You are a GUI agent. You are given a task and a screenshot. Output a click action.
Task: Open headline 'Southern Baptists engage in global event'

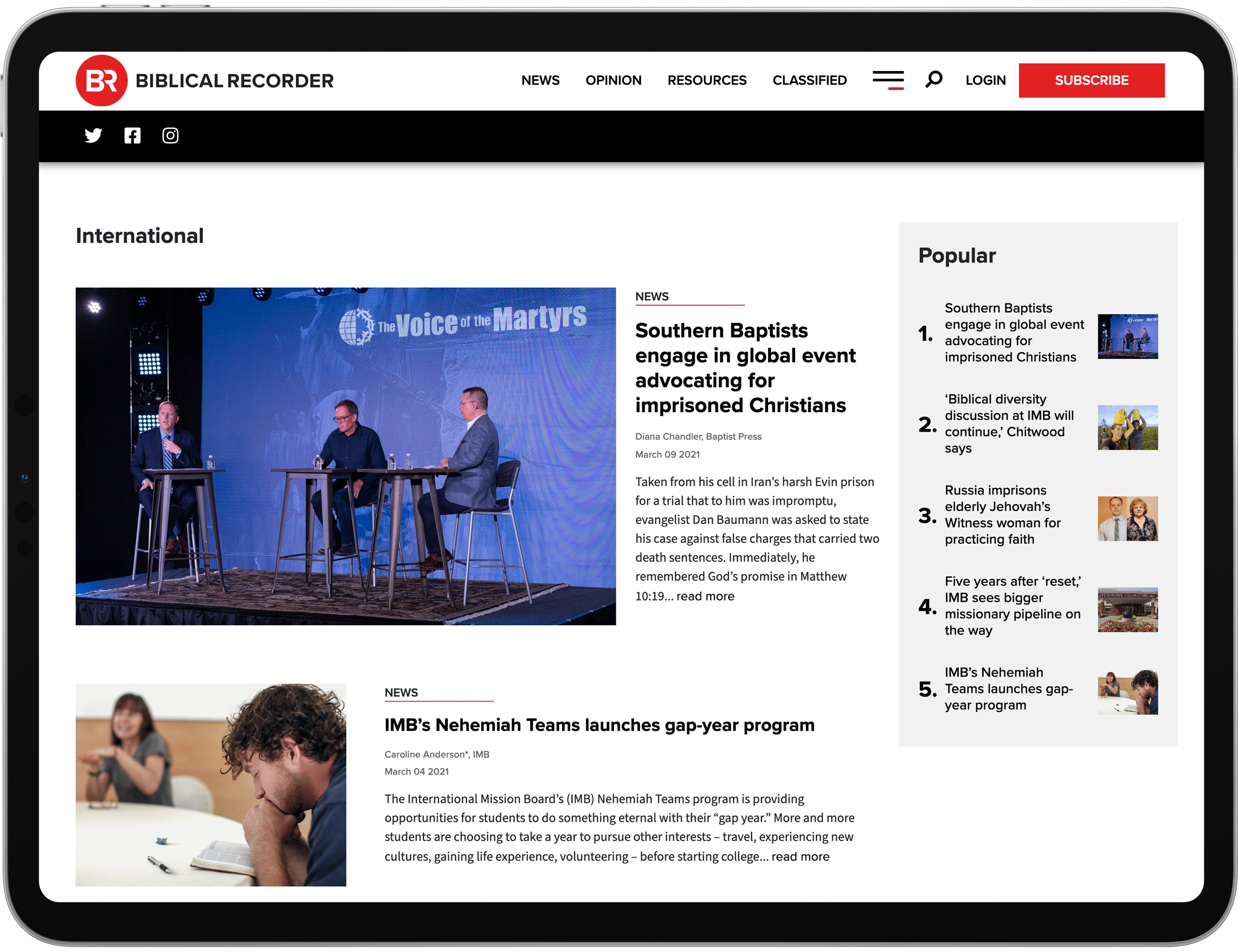745,368
